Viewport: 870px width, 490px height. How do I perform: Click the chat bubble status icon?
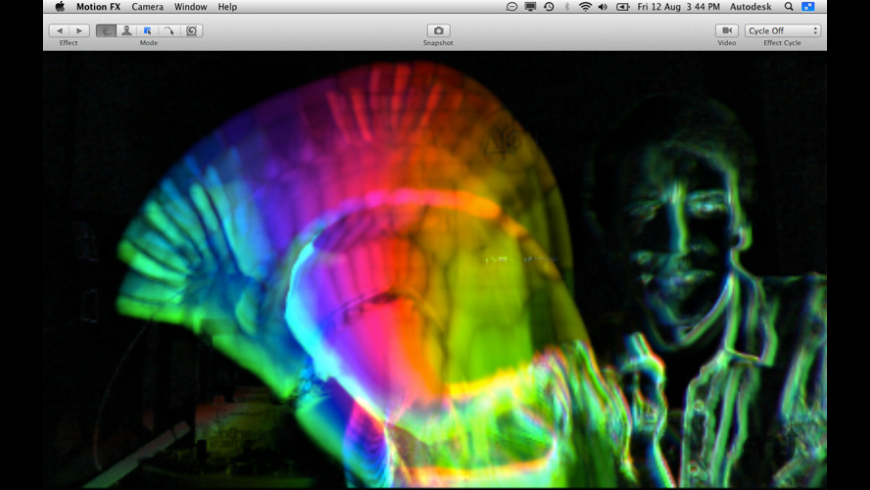coord(512,7)
